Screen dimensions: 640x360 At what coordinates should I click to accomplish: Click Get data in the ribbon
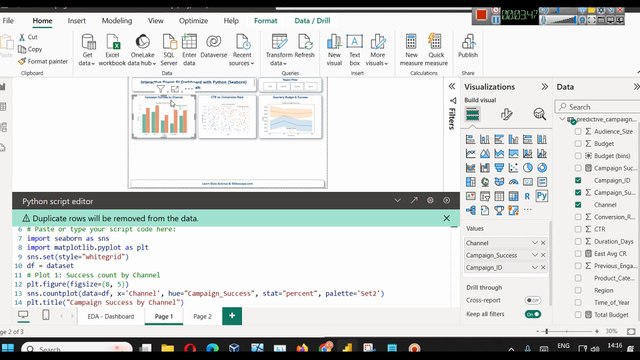click(x=87, y=50)
